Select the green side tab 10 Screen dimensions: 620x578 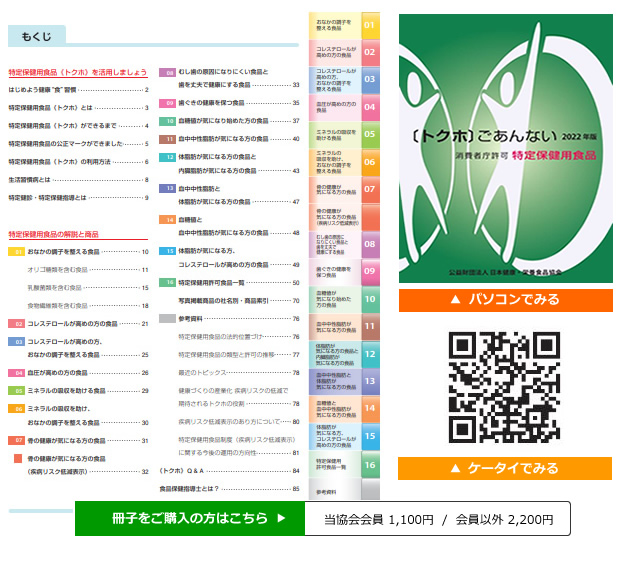344,300
